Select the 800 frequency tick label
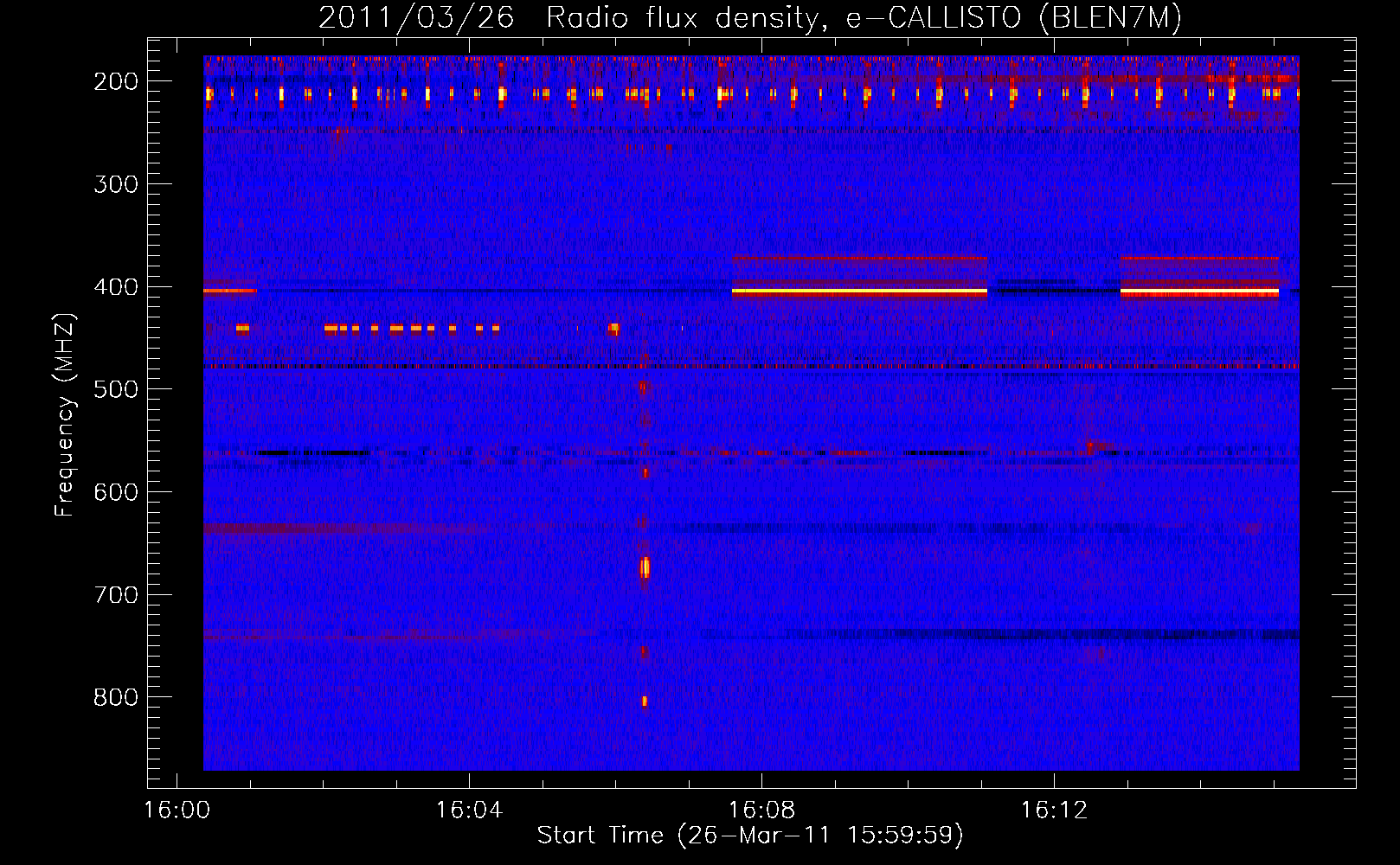 click(116, 698)
